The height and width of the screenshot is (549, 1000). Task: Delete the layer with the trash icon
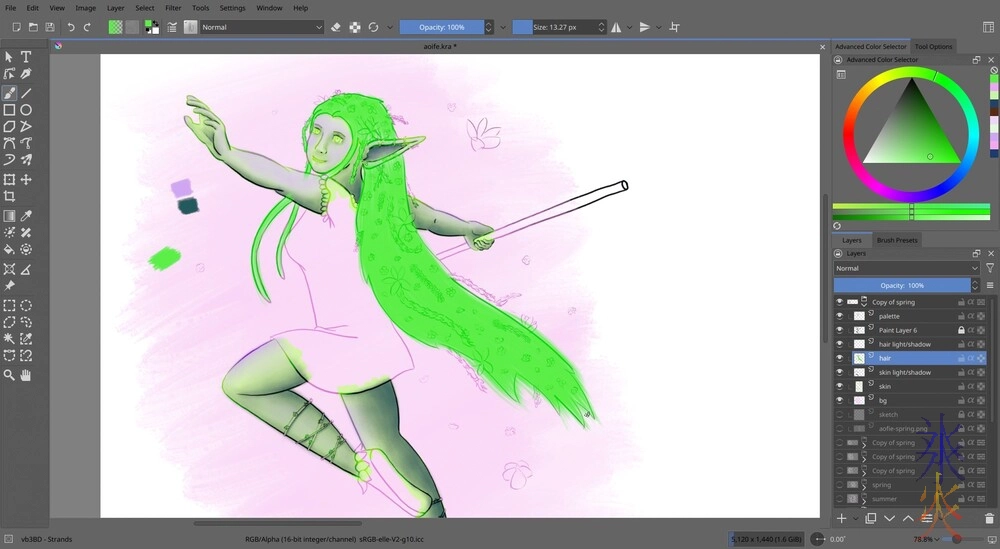click(989, 518)
